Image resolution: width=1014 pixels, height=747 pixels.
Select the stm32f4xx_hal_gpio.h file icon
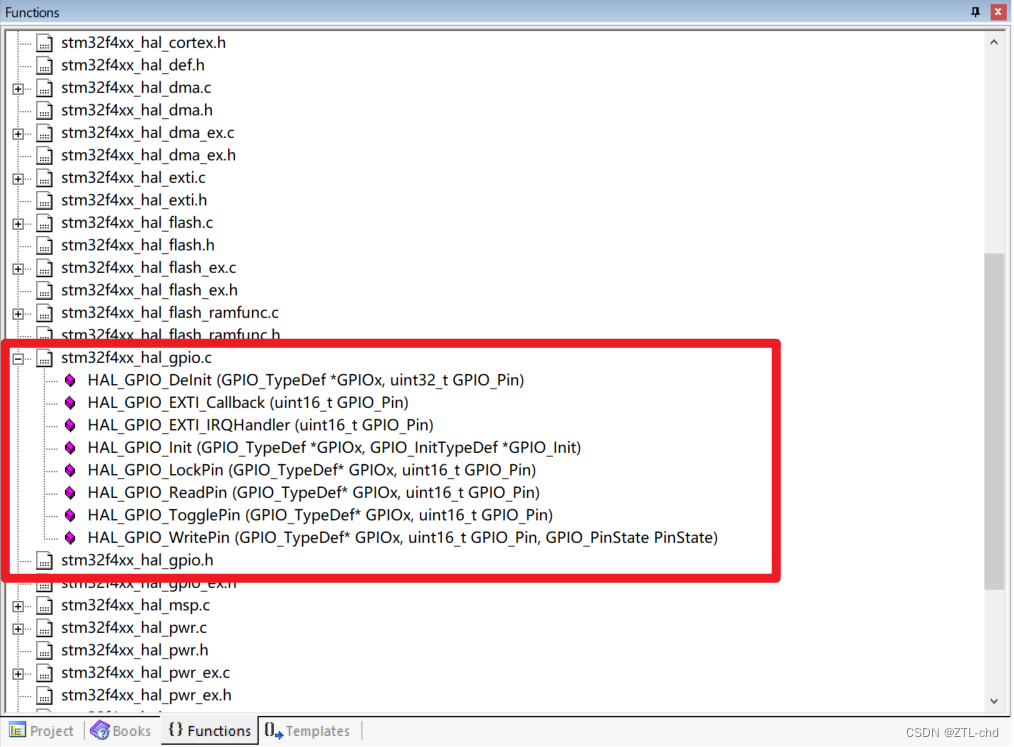tap(44, 560)
